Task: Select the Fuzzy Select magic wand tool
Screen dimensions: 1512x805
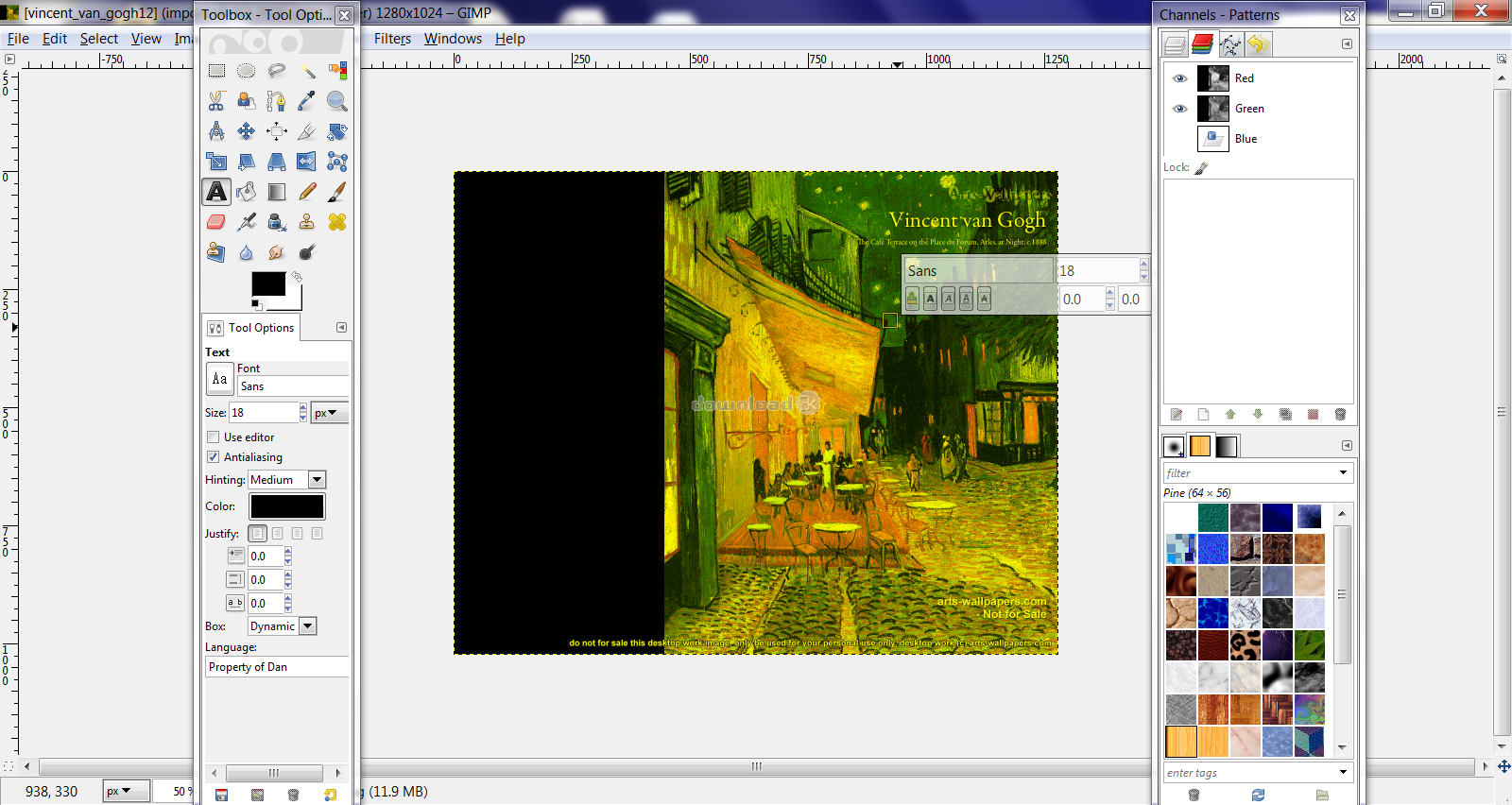Action: click(x=307, y=71)
